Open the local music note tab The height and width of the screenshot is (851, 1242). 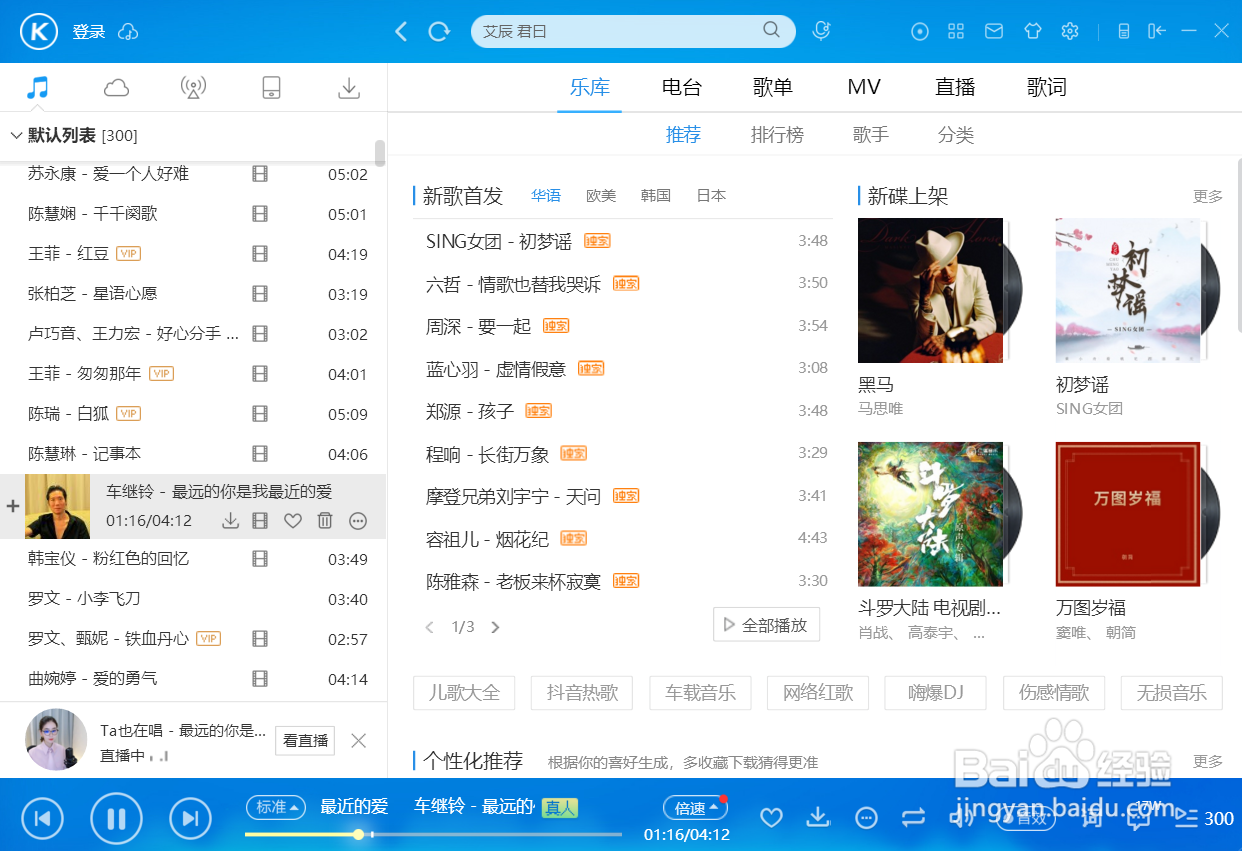point(38,88)
